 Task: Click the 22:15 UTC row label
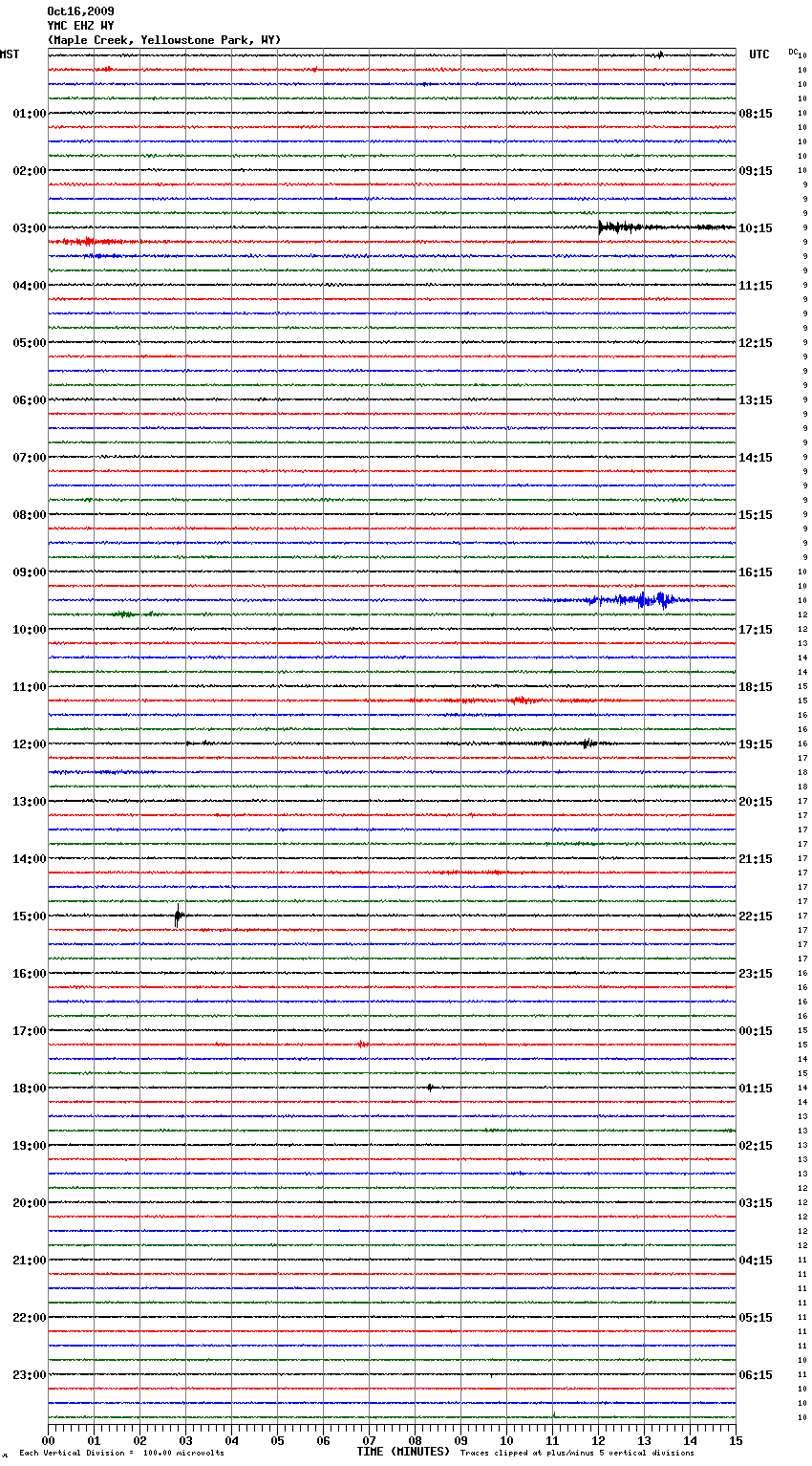point(756,916)
